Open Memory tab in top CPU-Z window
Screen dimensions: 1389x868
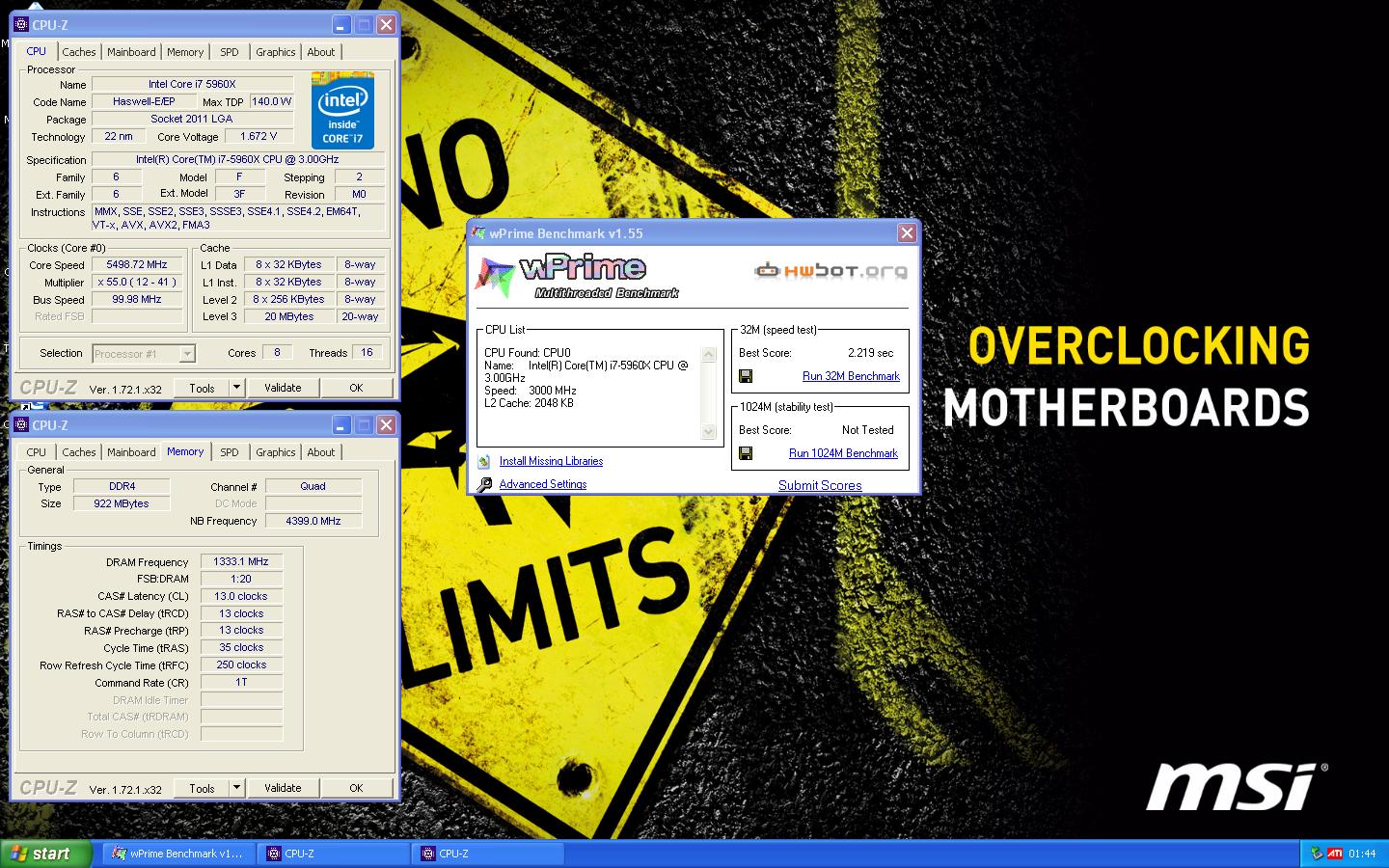pos(185,52)
